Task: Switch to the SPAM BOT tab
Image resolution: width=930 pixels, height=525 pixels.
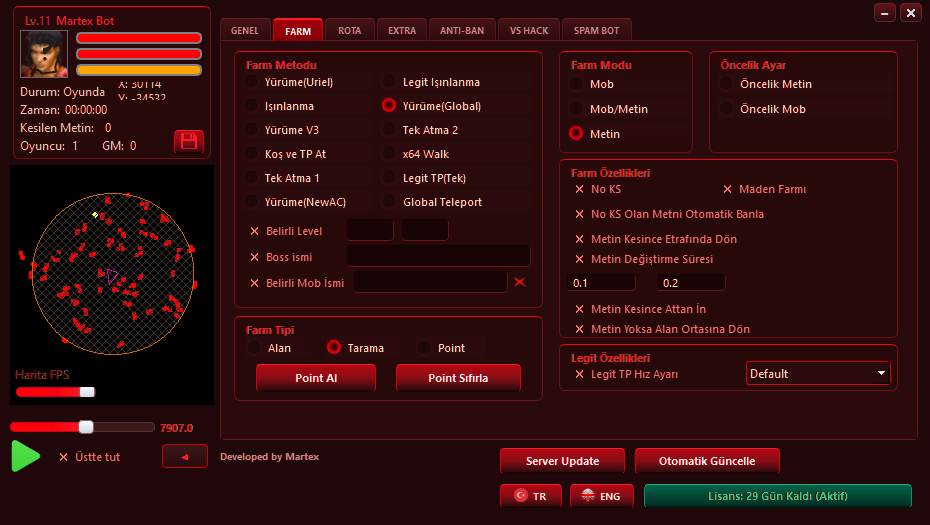Action: [x=597, y=30]
